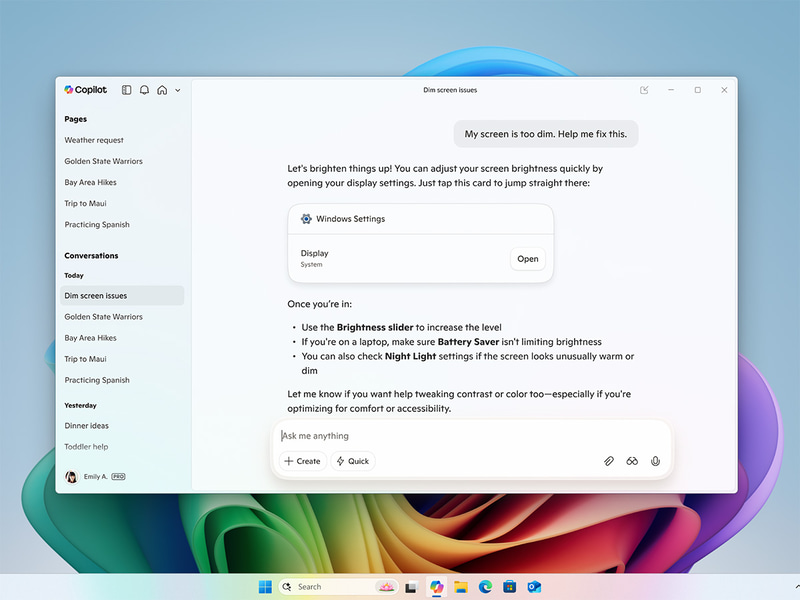The width and height of the screenshot is (800, 600).
Task: Click the Ask me anything input field
Action: point(472,436)
